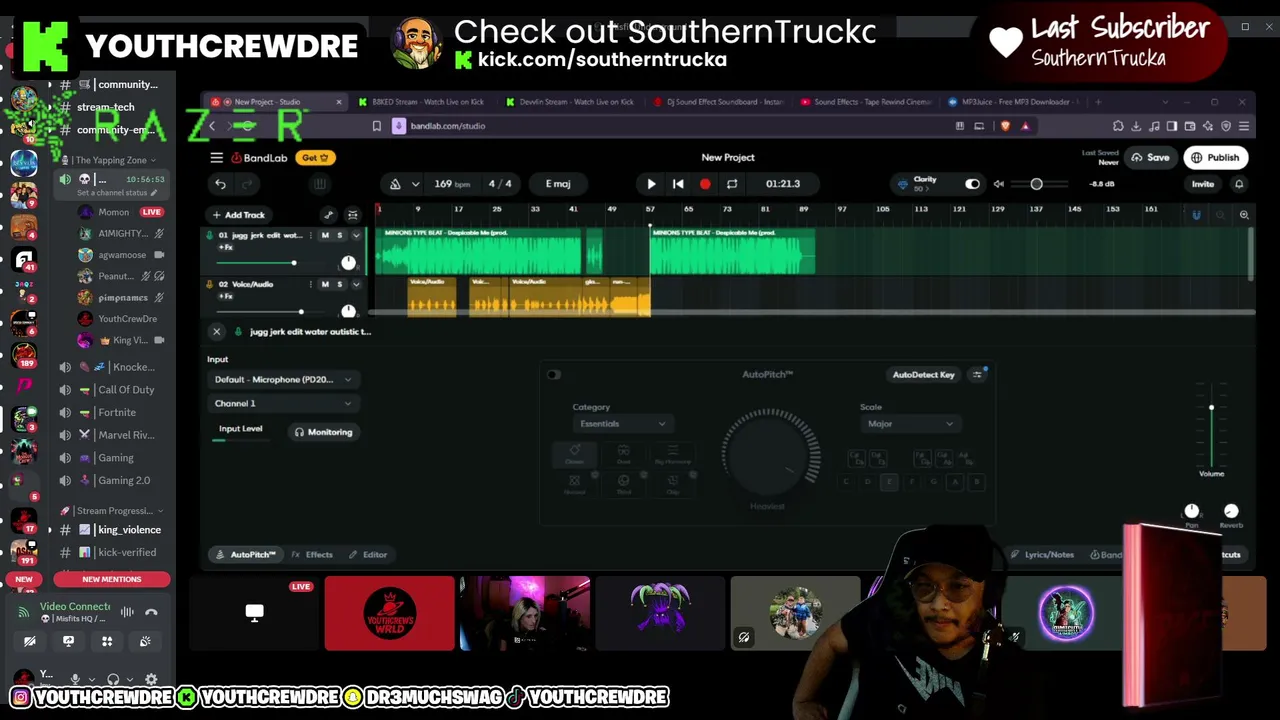Screen dimensions: 1280x720
Task: Switch to the Editor tab
Action: click(368, 555)
